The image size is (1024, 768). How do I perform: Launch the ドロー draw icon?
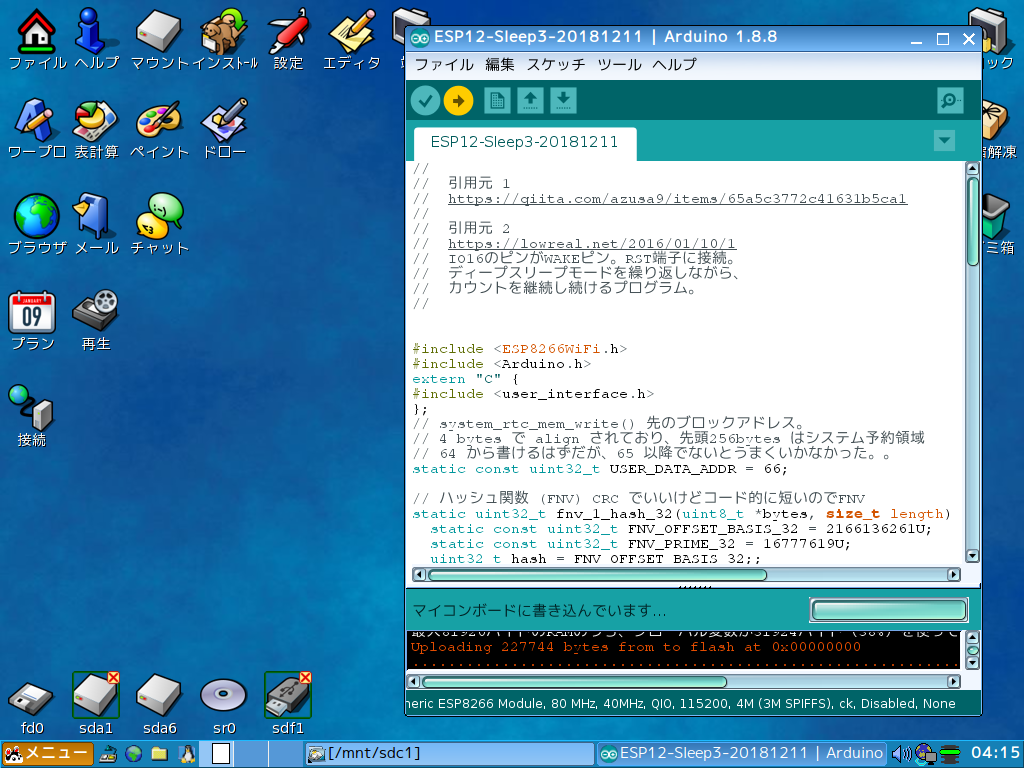(x=224, y=129)
